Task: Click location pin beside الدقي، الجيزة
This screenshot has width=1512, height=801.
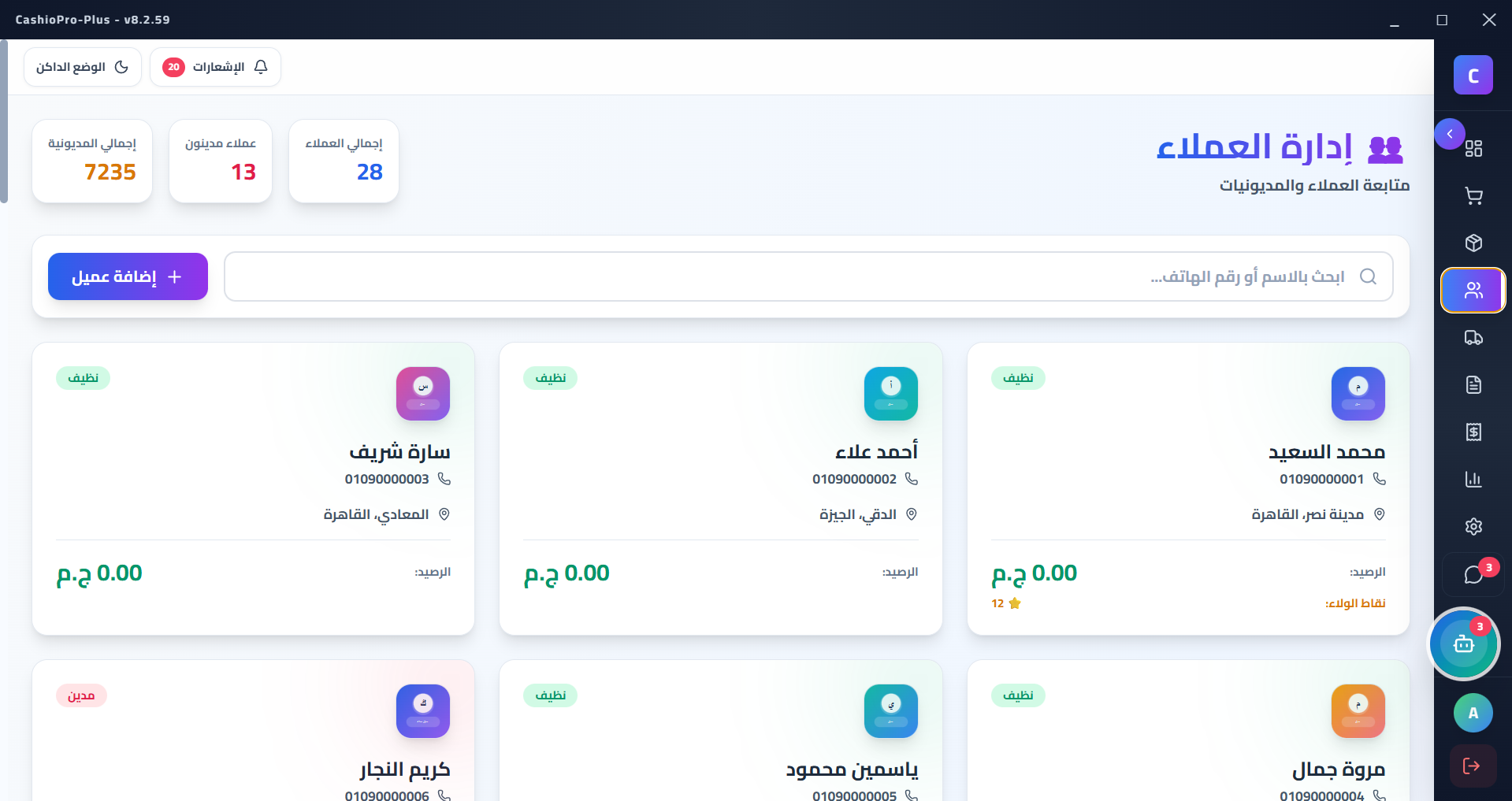Action: pyautogui.click(x=912, y=514)
